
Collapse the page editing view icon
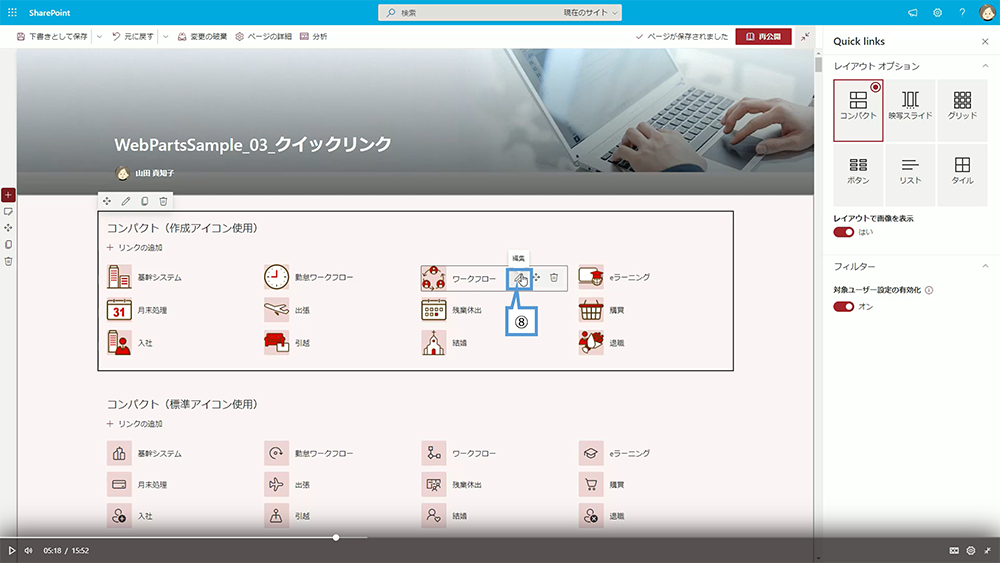pyautogui.click(x=805, y=36)
